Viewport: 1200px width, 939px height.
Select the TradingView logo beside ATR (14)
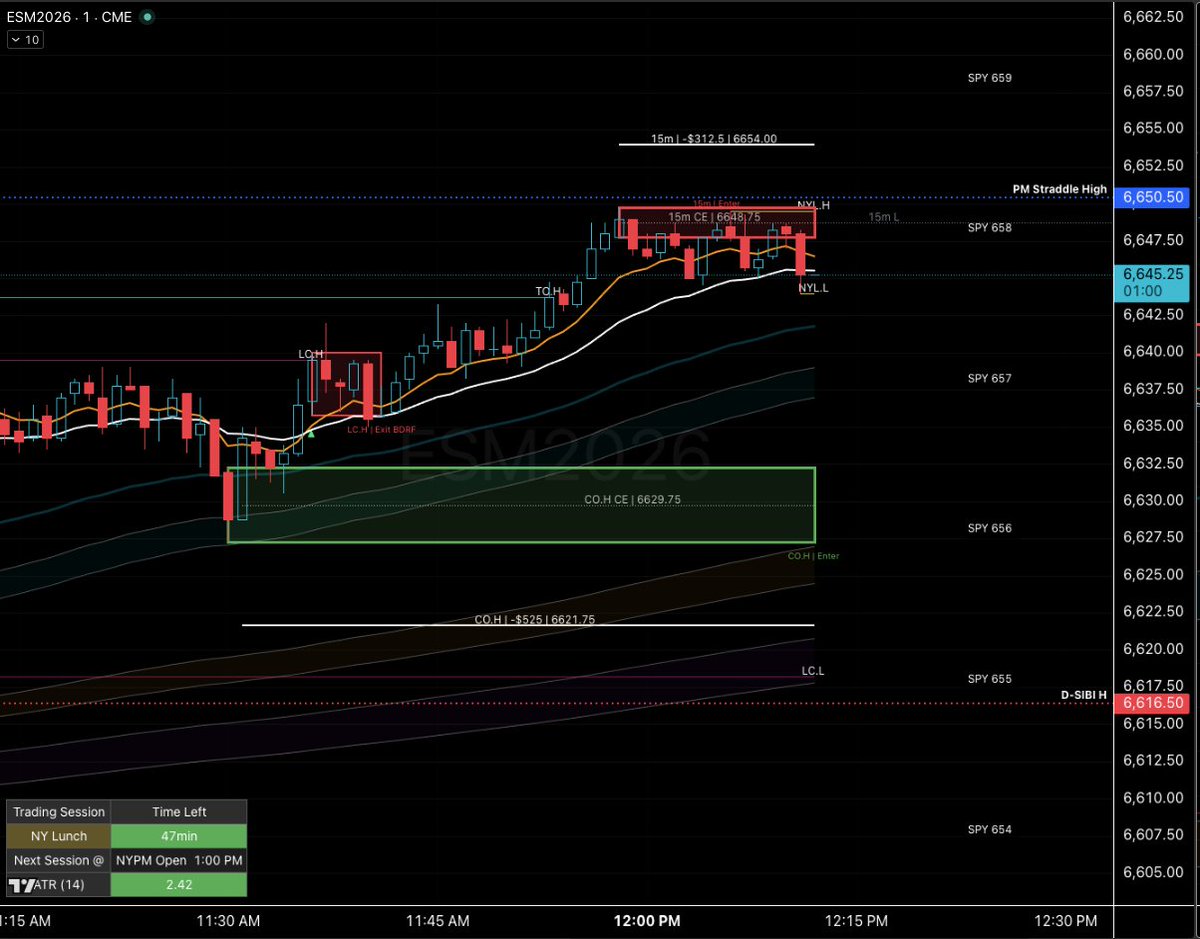point(22,885)
